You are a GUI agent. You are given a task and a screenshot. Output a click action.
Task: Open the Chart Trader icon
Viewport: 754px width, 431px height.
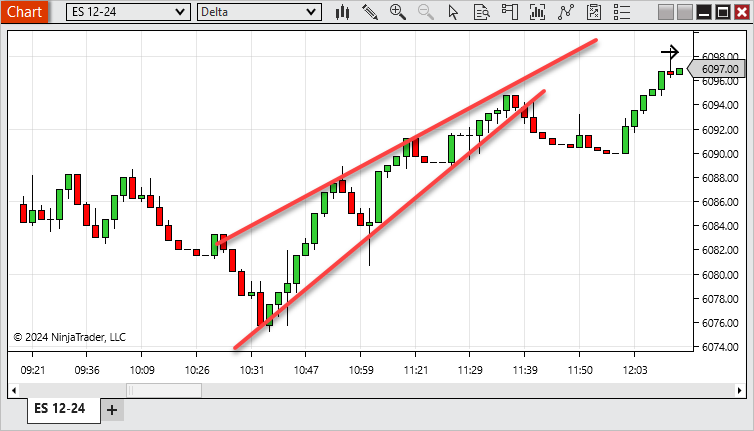click(x=510, y=12)
